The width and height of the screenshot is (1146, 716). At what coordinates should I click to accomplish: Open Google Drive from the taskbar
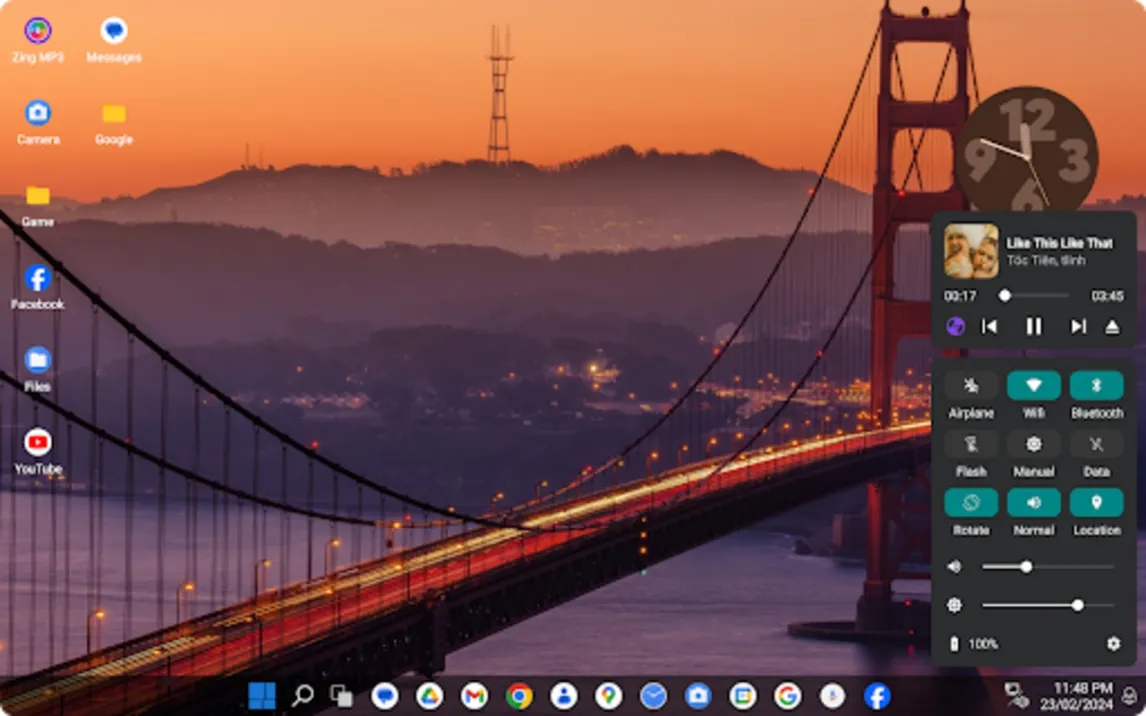pyautogui.click(x=430, y=696)
